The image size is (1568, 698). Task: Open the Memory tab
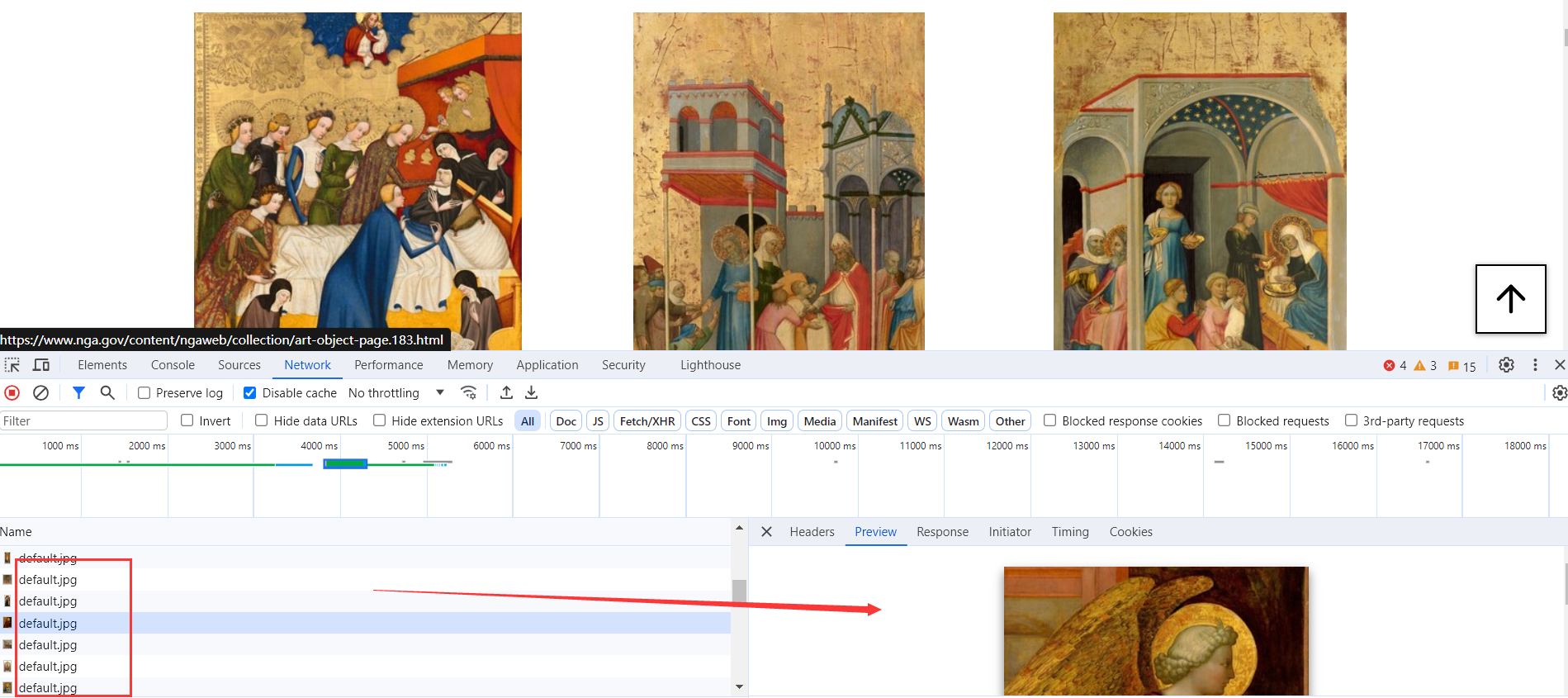pyautogui.click(x=470, y=365)
